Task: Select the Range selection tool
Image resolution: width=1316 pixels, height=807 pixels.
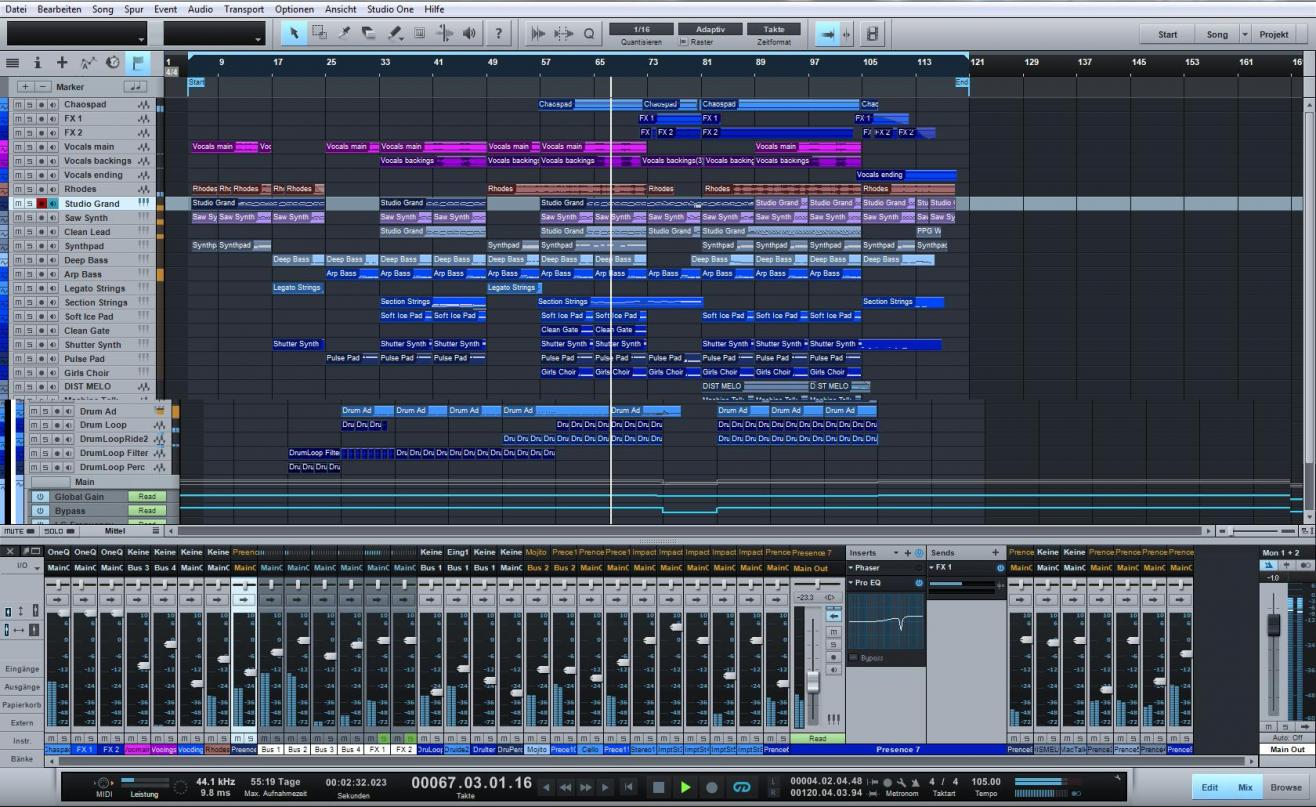Action: tap(319, 33)
